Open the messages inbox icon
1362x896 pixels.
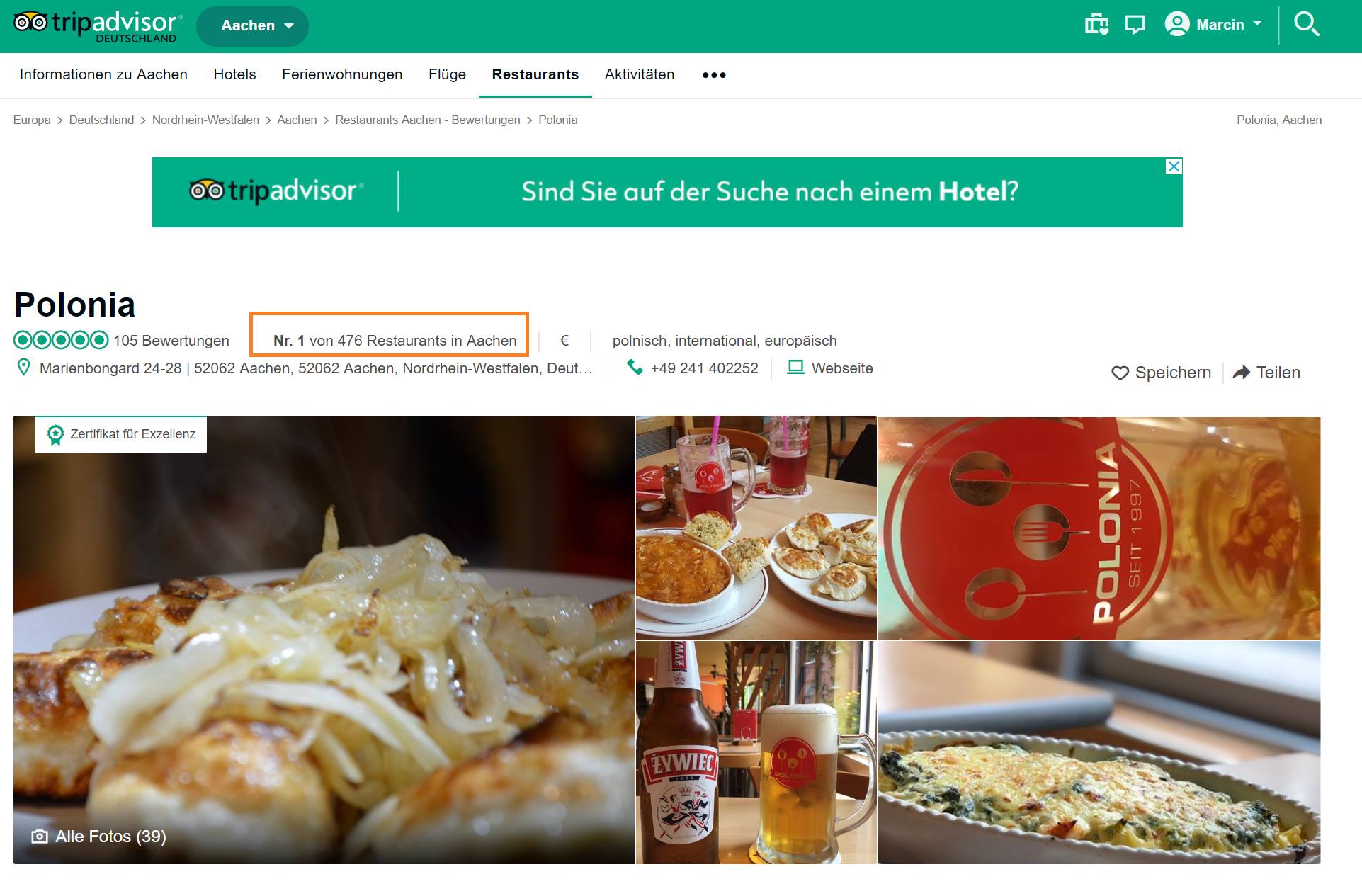pyautogui.click(x=1135, y=25)
